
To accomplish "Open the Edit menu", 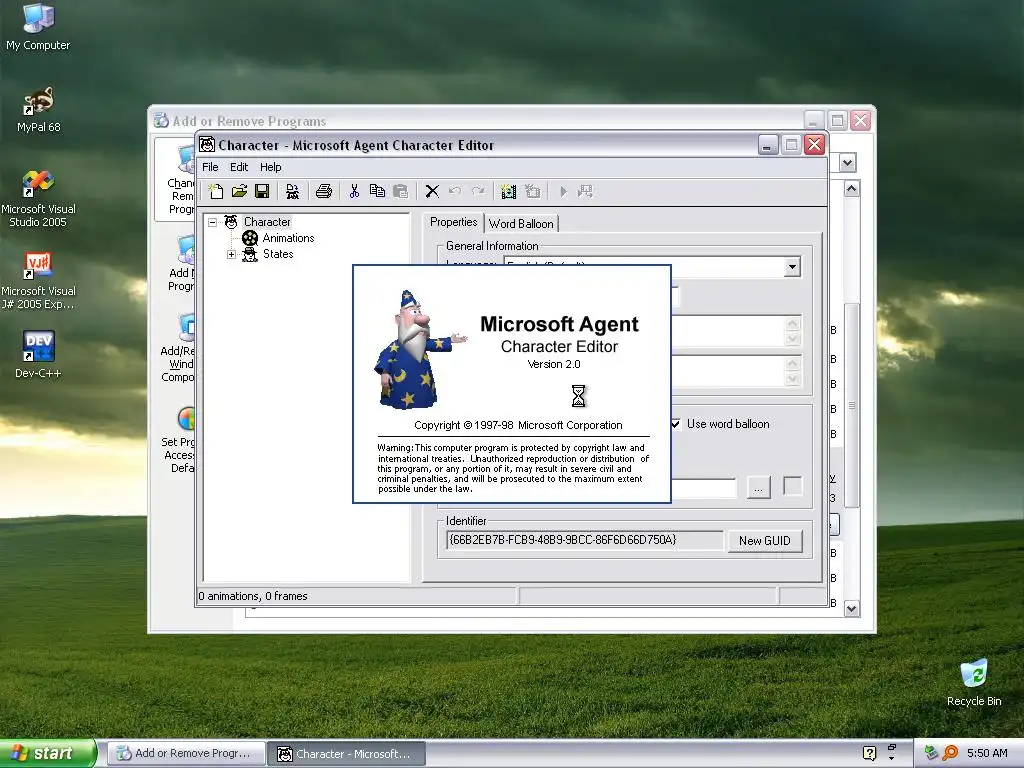I will (x=238, y=167).
